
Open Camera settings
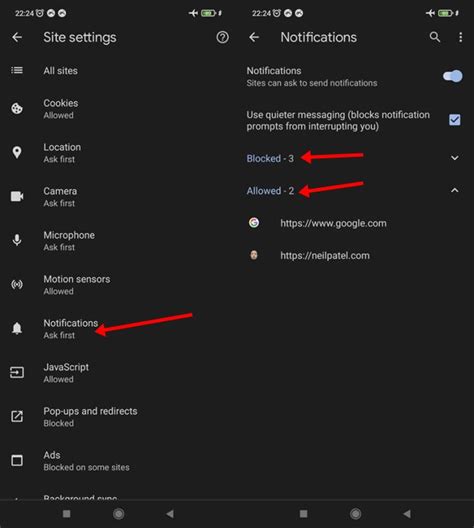pos(118,197)
